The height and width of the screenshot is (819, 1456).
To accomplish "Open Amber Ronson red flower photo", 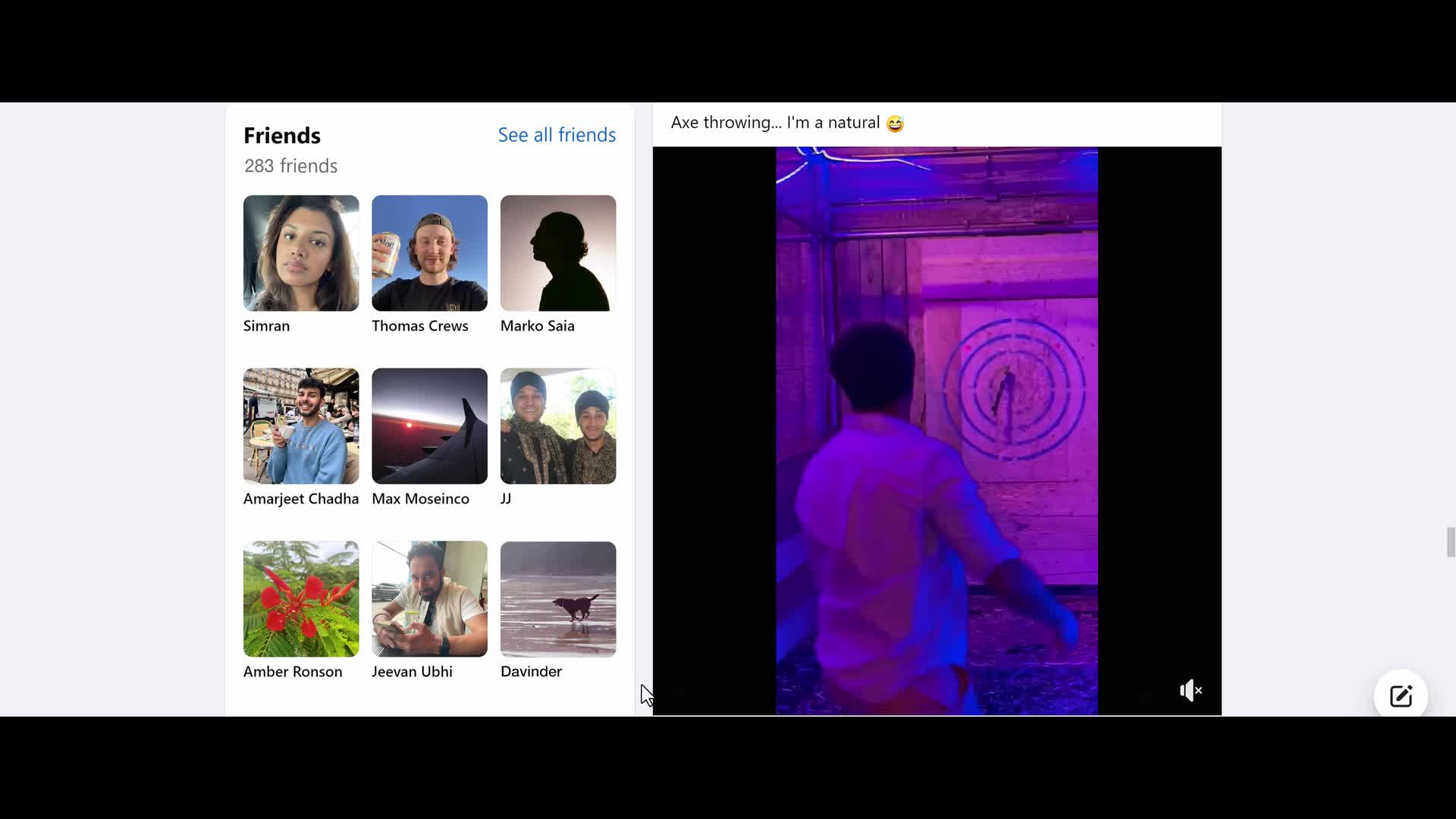I will point(301,599).
